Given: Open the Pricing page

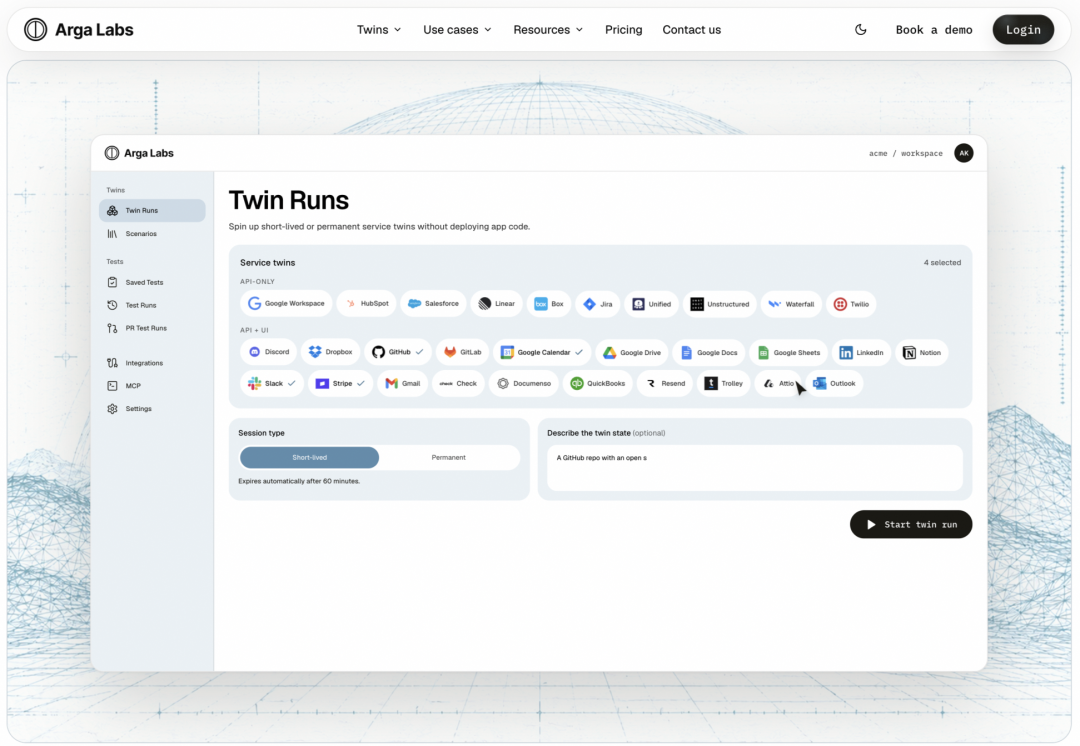Looking at the screenshot, I should (623, 30).
